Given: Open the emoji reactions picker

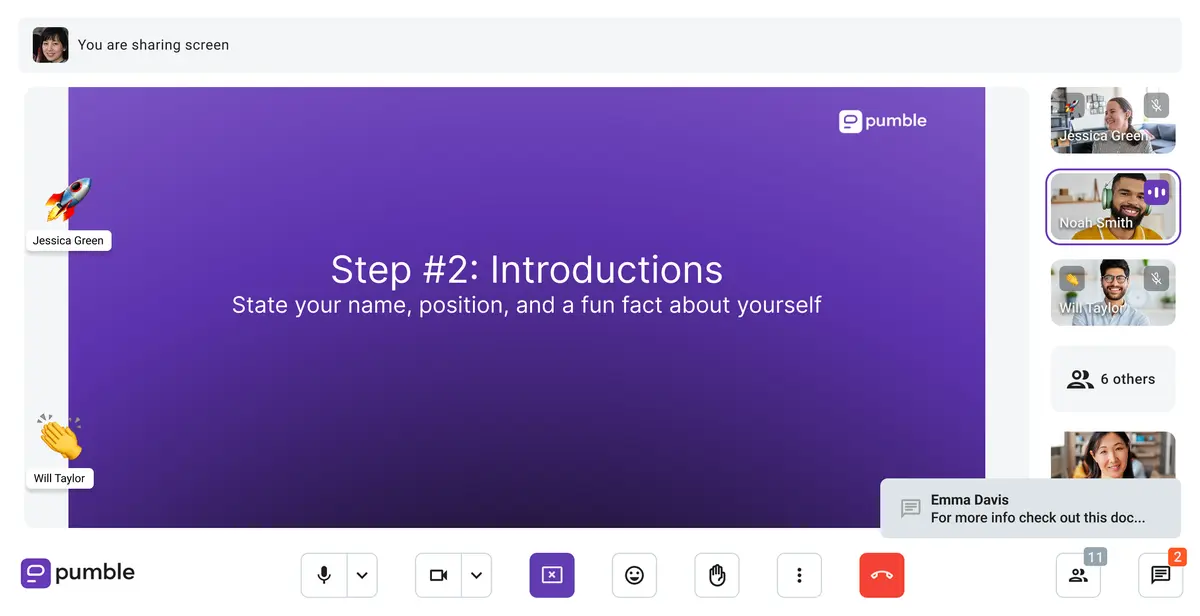Looking at the screenshot, I should pos(634,575).
